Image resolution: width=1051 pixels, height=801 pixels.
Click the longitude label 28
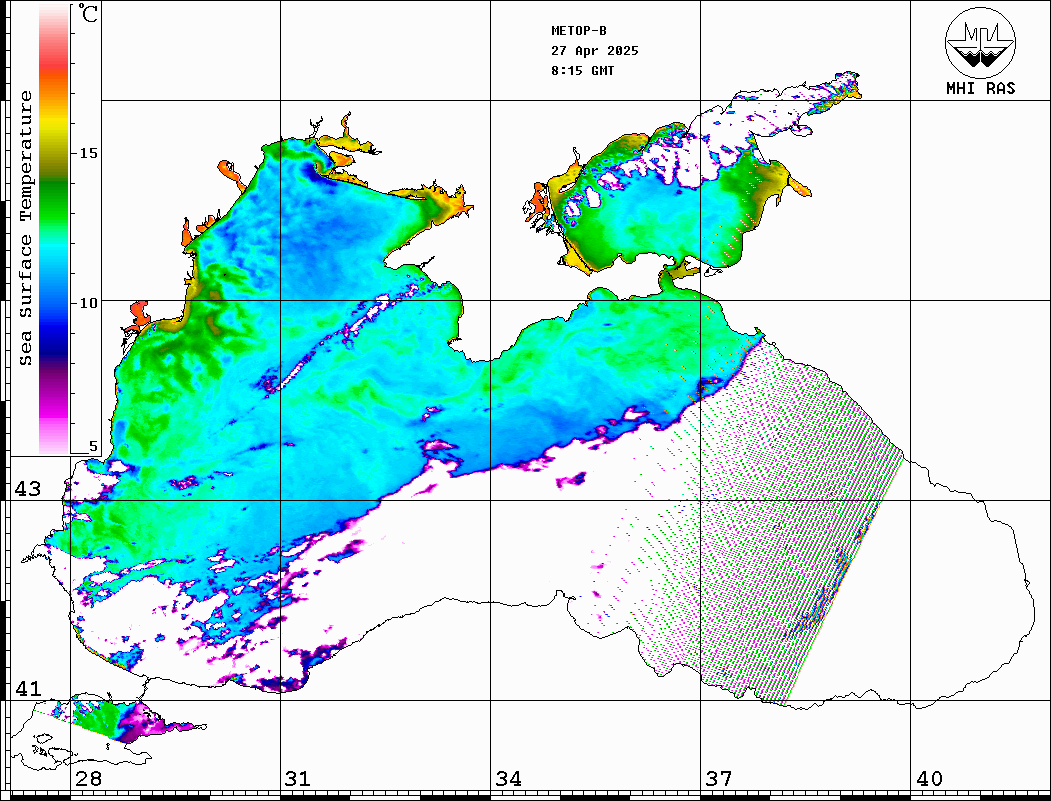[88, 779]
